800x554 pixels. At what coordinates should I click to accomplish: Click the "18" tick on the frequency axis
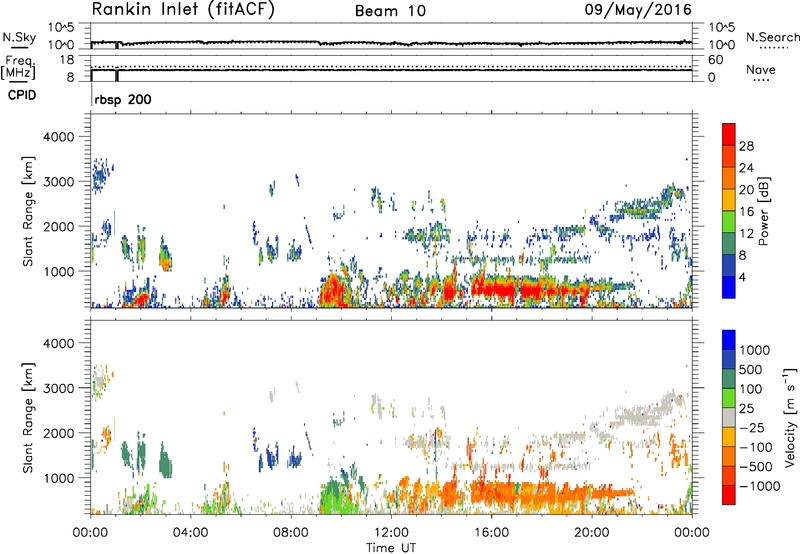pos(67,60)
